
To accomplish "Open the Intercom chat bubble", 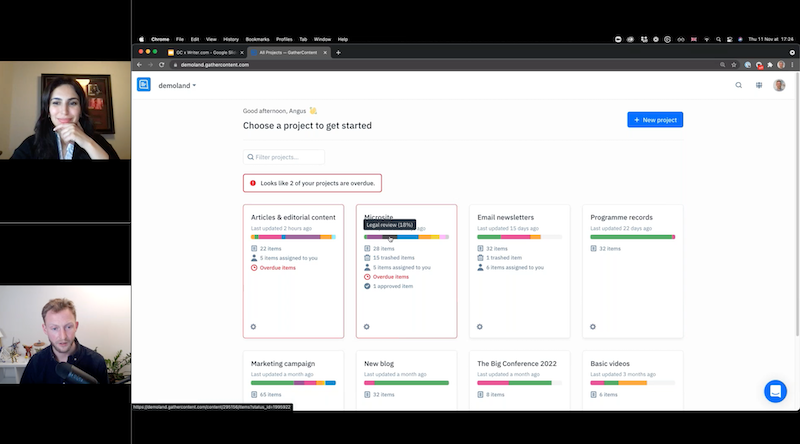I will point(775,391).
